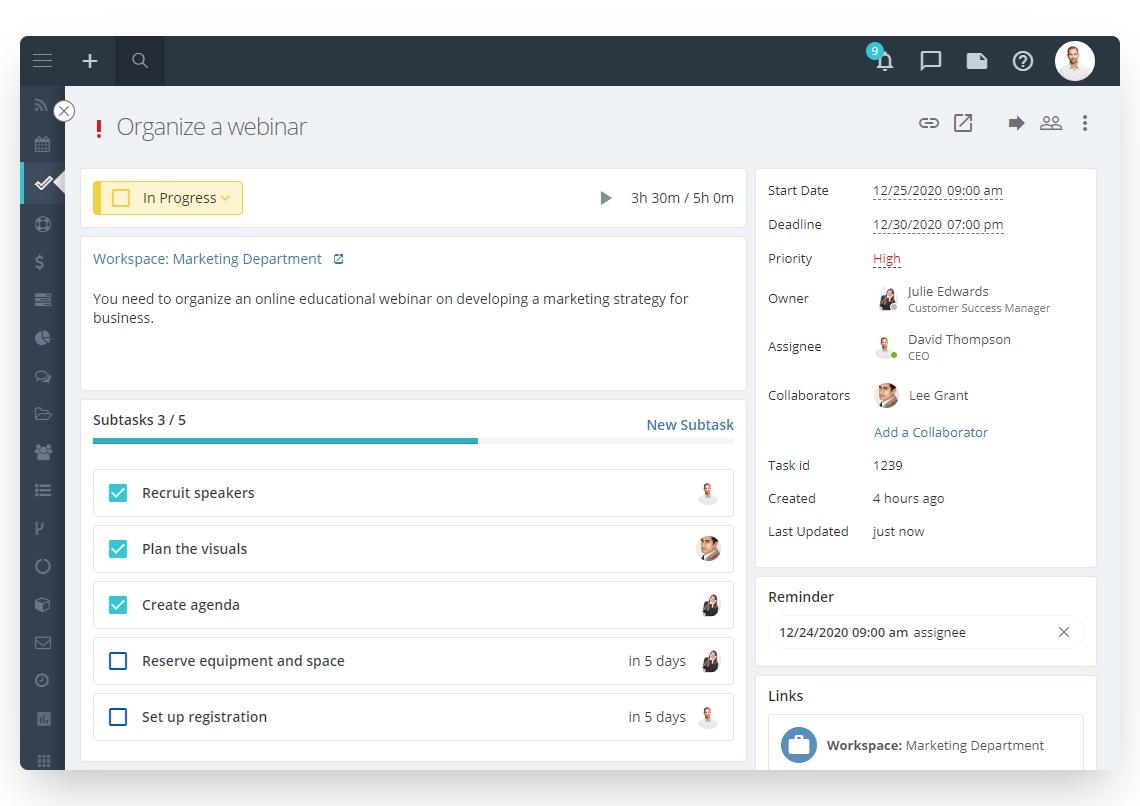Click assignee avatar on Plan the visuals row
This screenshot has width=1140, height=806.
[708, 549]
